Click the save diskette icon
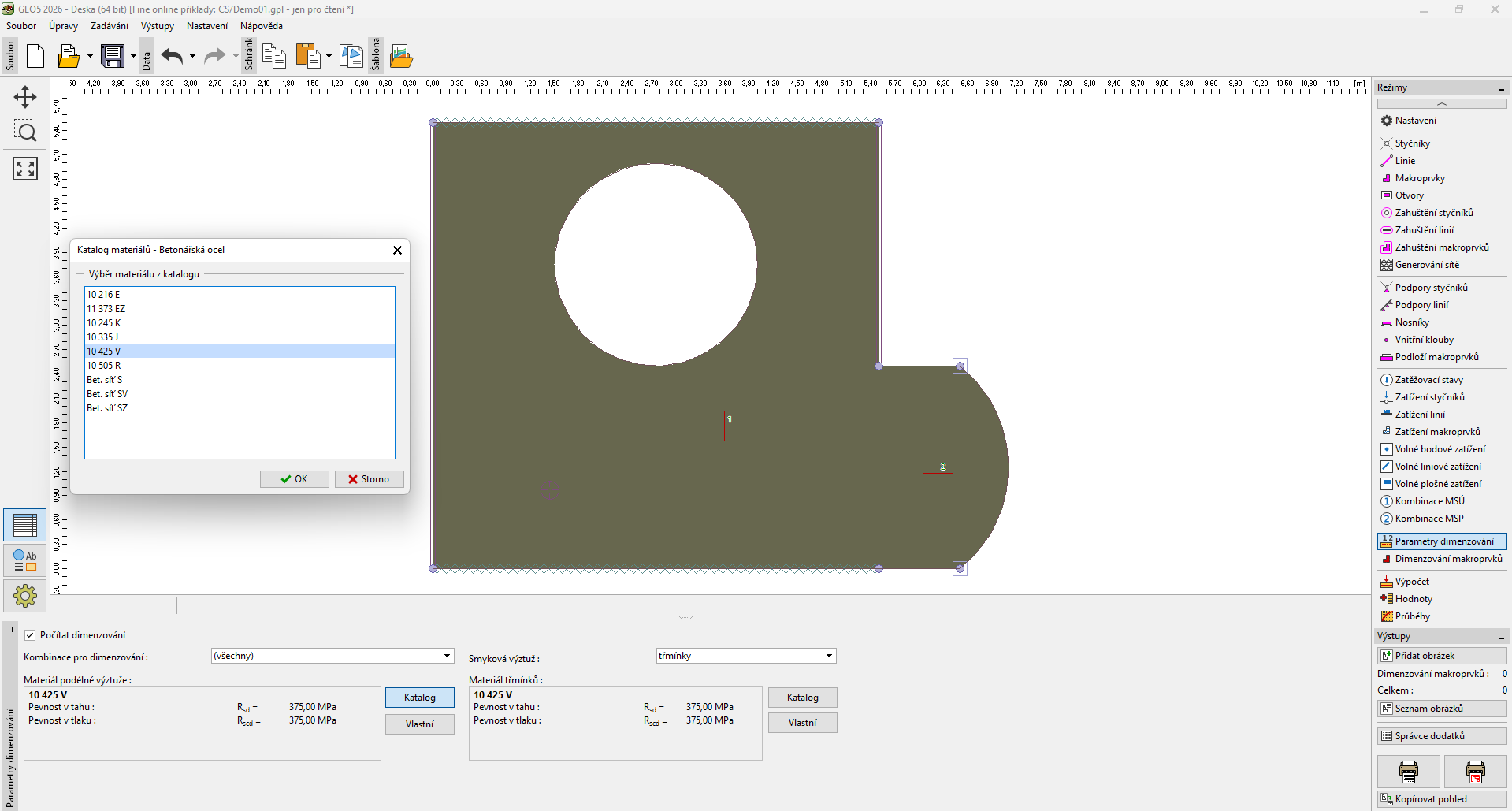 point(113,56)
